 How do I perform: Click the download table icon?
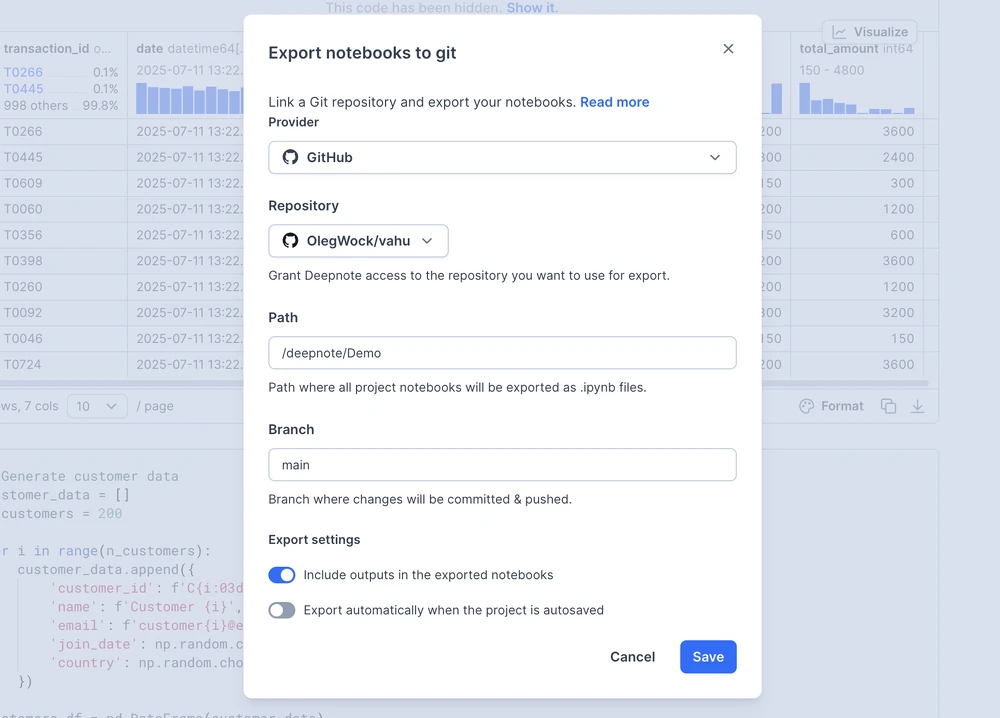(917, 406)
